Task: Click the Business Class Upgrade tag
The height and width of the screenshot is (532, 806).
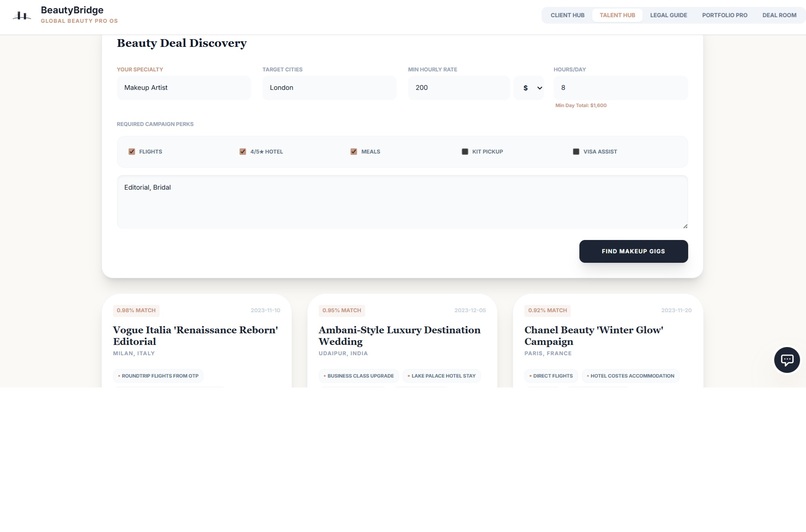Action: [359, 376]
